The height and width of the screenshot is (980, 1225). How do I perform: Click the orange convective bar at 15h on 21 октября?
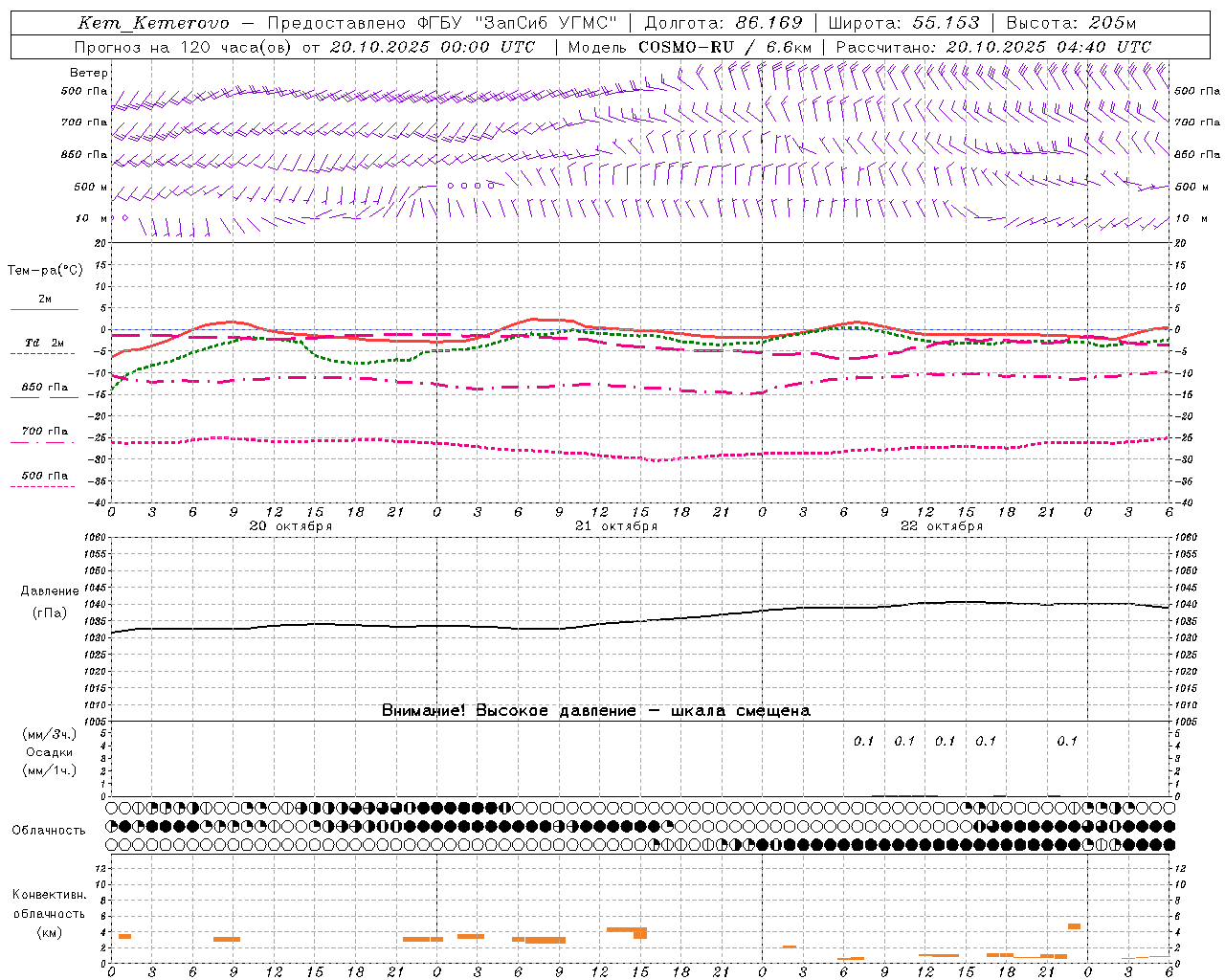tap(640, 933)
